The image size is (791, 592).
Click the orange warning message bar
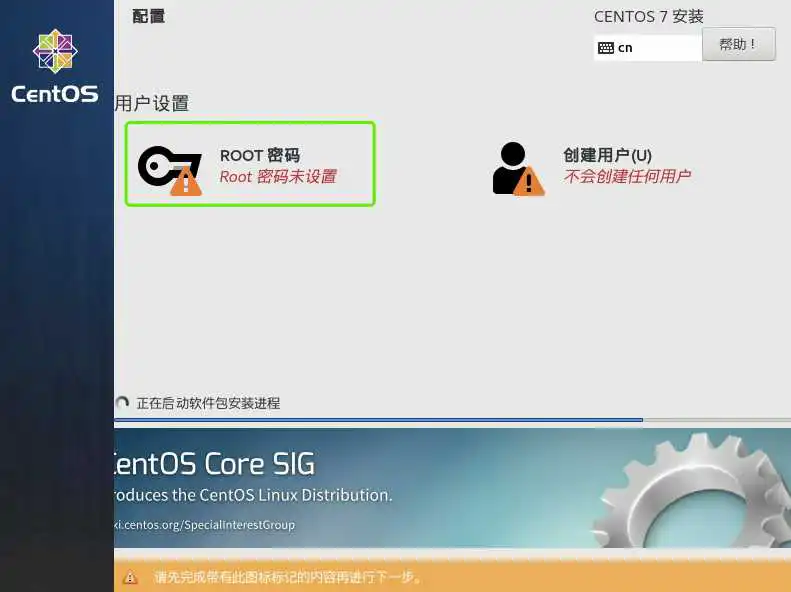(x=453, y=576)
